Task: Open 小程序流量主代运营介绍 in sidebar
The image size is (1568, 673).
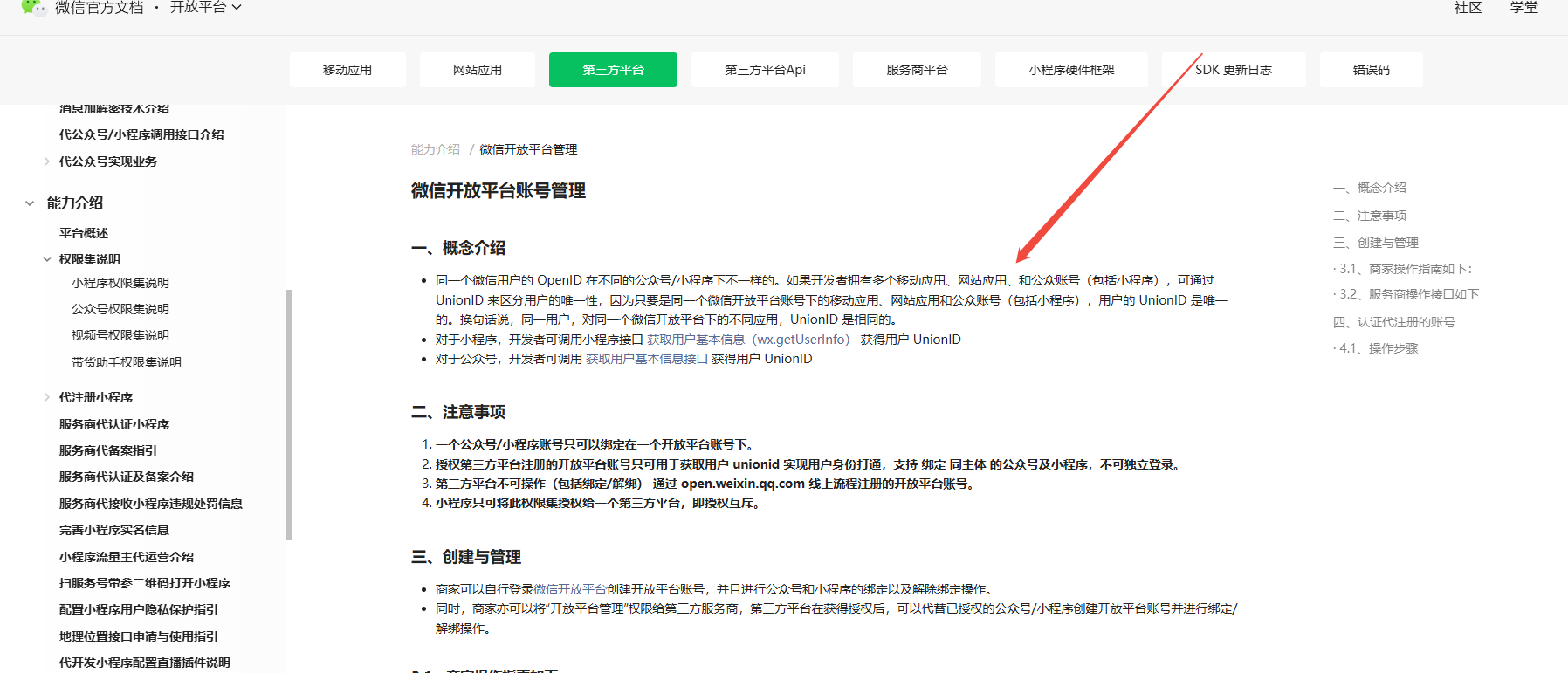Action: click(x=127, y=557)
